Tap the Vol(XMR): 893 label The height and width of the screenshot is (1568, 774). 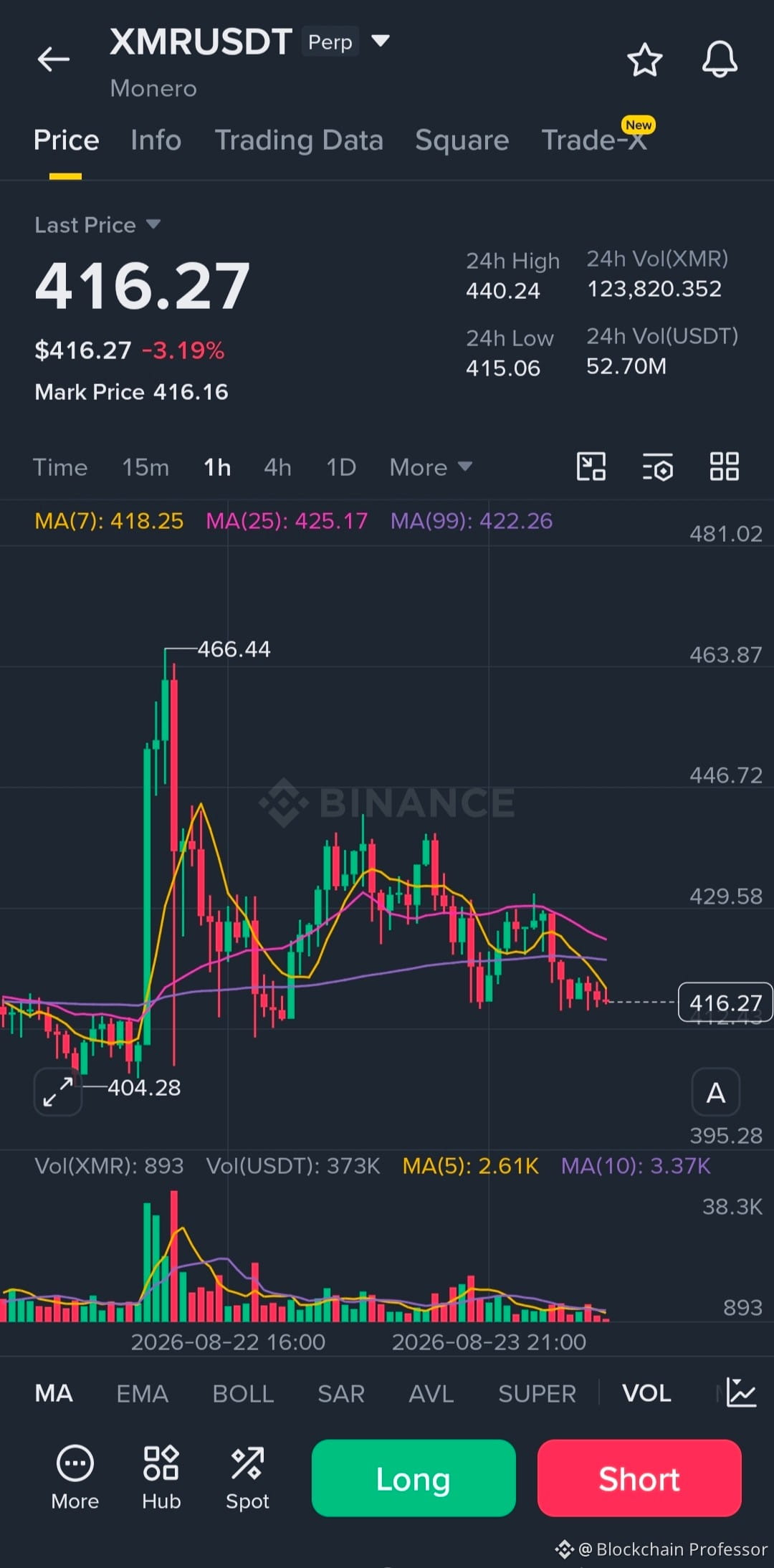[109, 1166]
